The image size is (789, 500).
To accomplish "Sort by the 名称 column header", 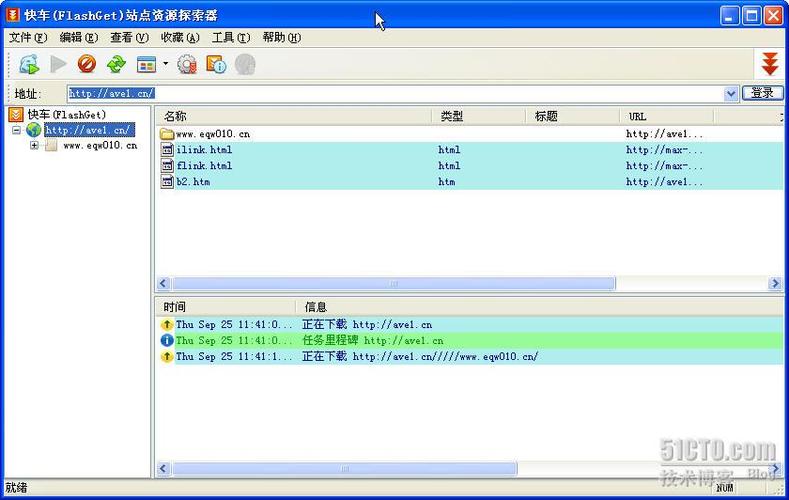I will click(294, 116).
